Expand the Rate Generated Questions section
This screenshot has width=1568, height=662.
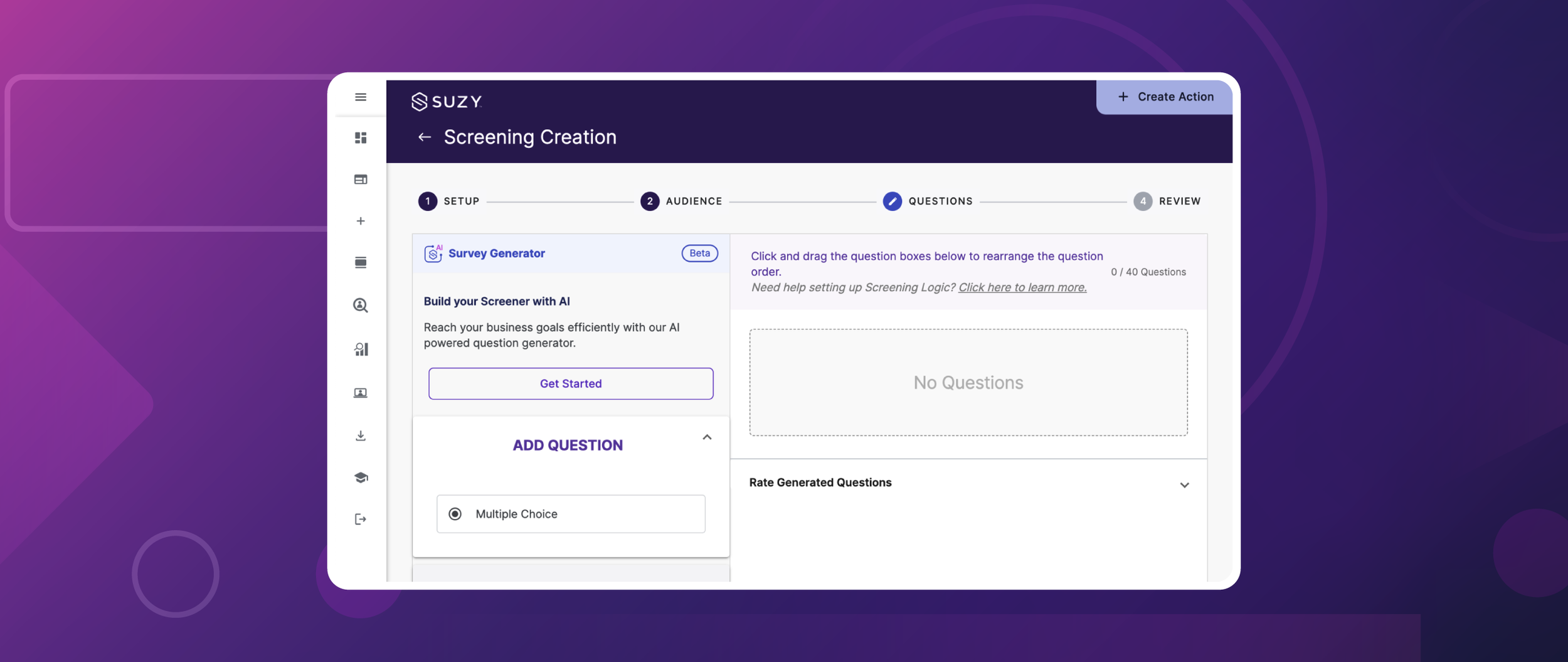coord(1184,484)
